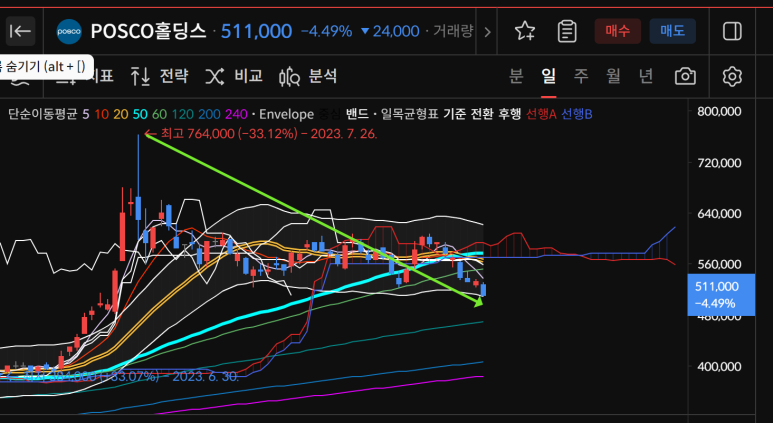Toggle the right side panel icon

point(732,32)
